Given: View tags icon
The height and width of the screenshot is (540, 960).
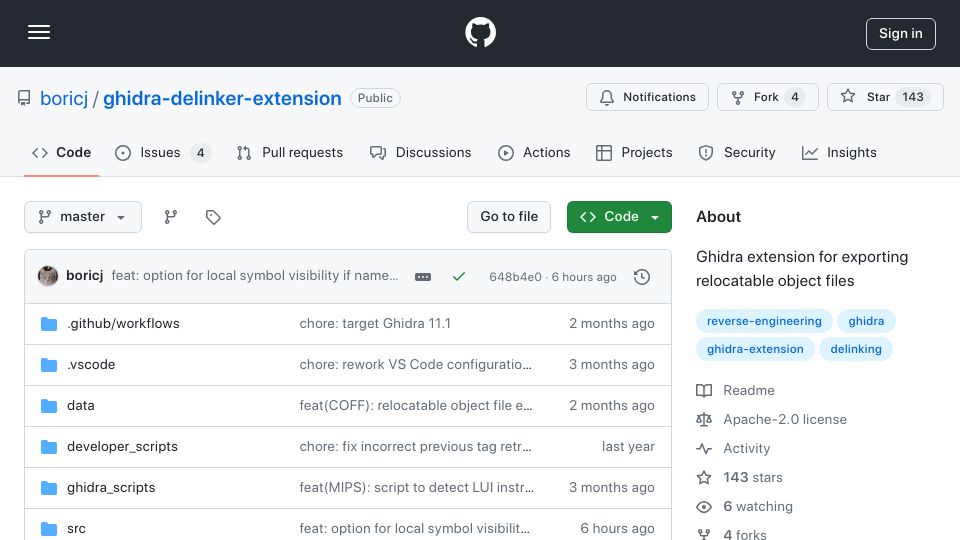Looking at the screenshot, I should [x=213, y=217].
